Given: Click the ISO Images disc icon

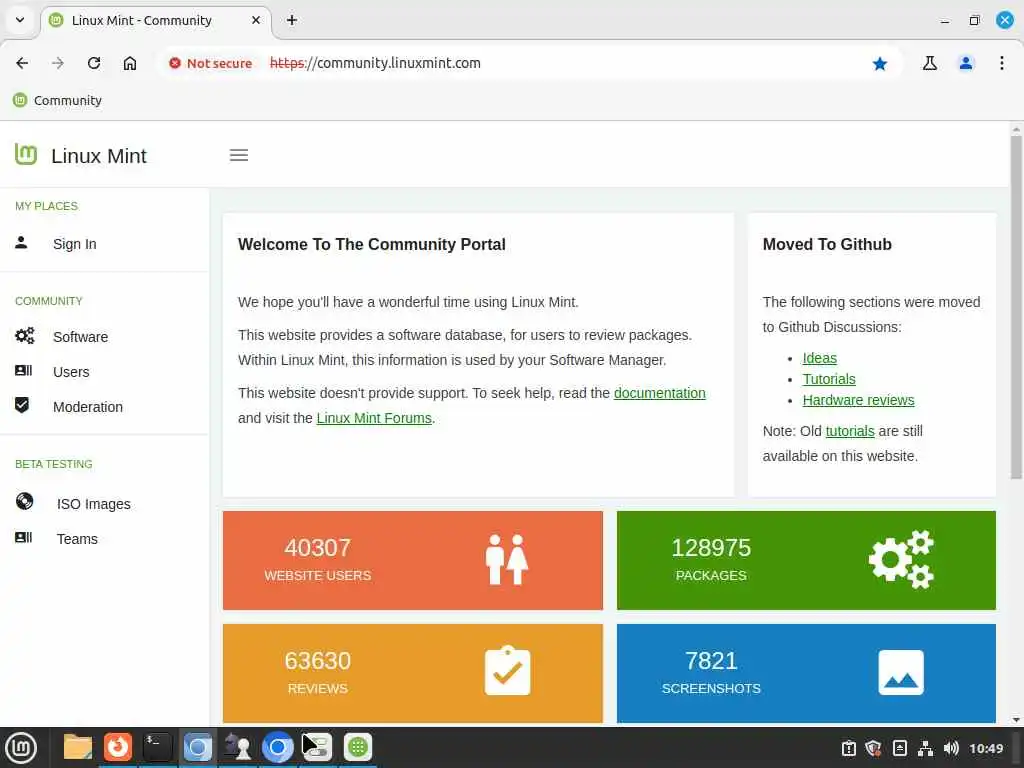Looking at the screenshot, I should pyautogui.click(x=24, y=502).
